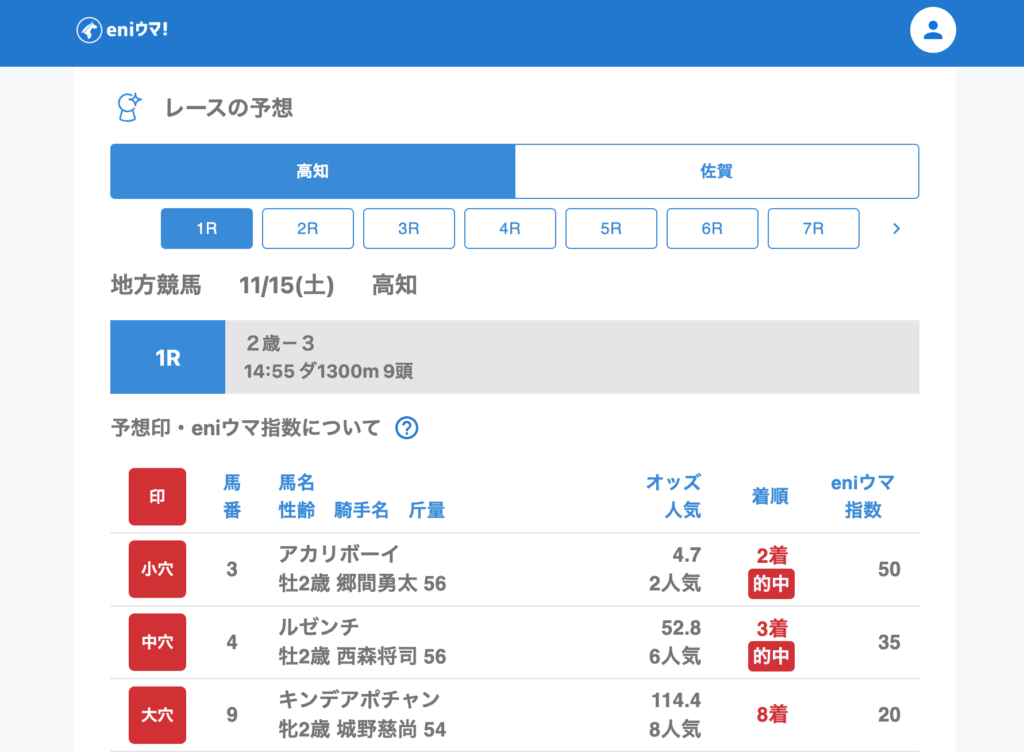Click the 的中 badge for ルゼンチ
Viewport: 1024px width, 752px height.
[x=770, y=656]
